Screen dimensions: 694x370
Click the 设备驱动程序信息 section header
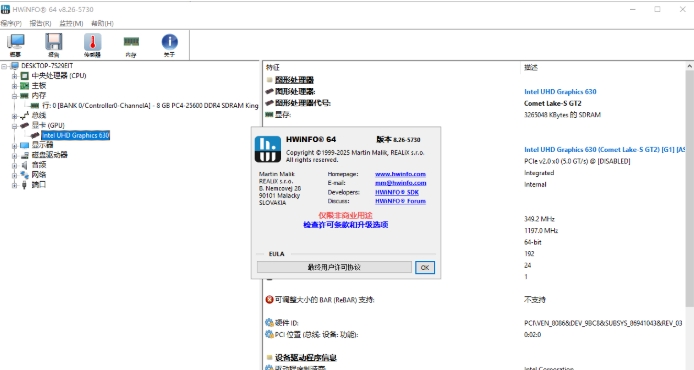pos(306,358)
